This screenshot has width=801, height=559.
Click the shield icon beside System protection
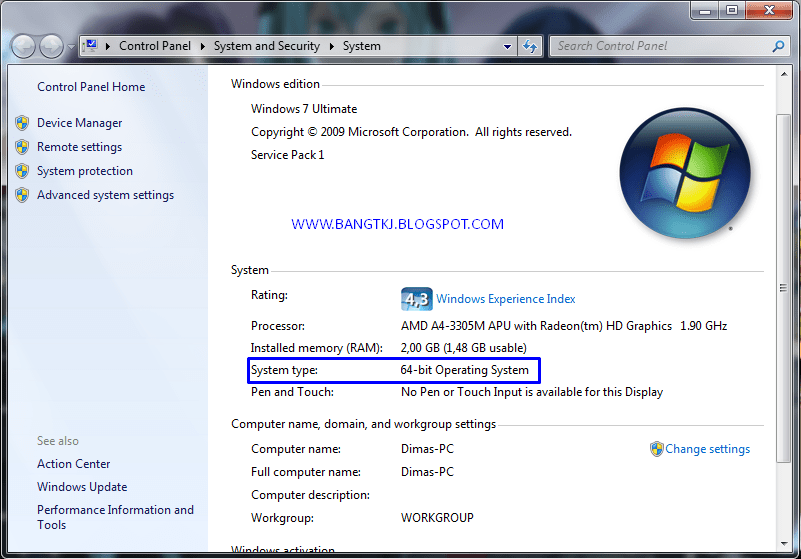(x=22, y=171)
